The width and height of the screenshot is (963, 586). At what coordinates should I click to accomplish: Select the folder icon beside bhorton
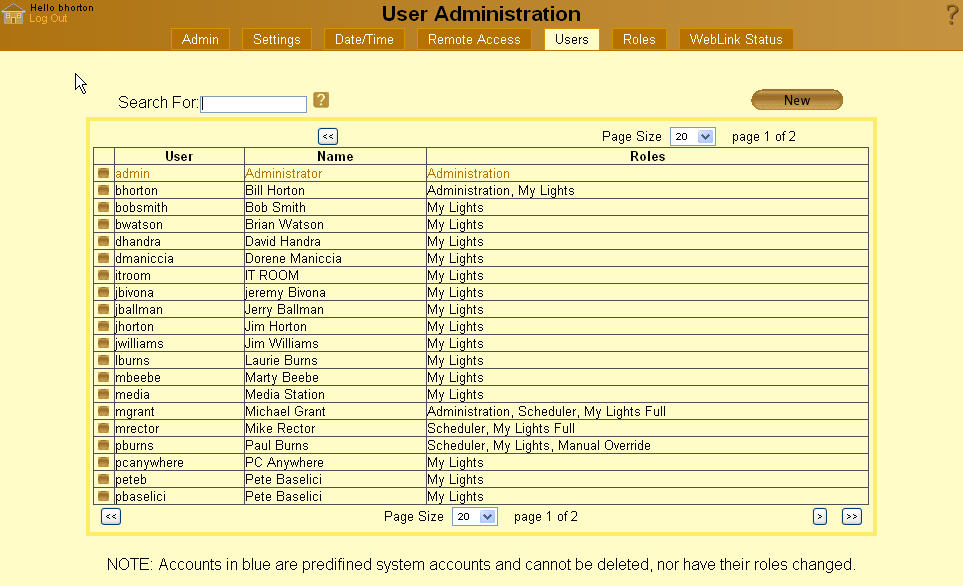tap(103, 190)
